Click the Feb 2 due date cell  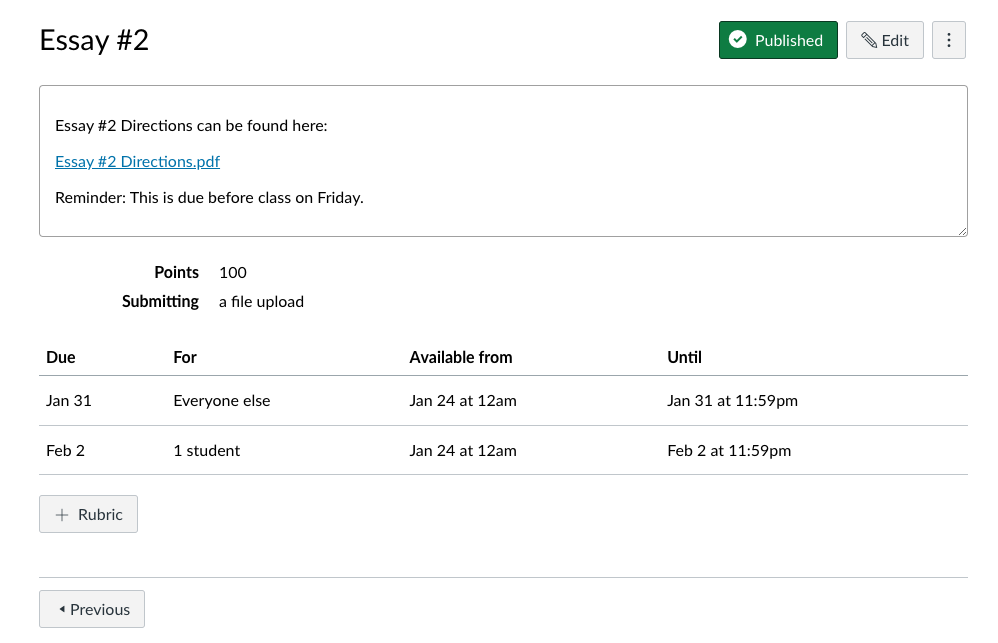click(65, 451)
